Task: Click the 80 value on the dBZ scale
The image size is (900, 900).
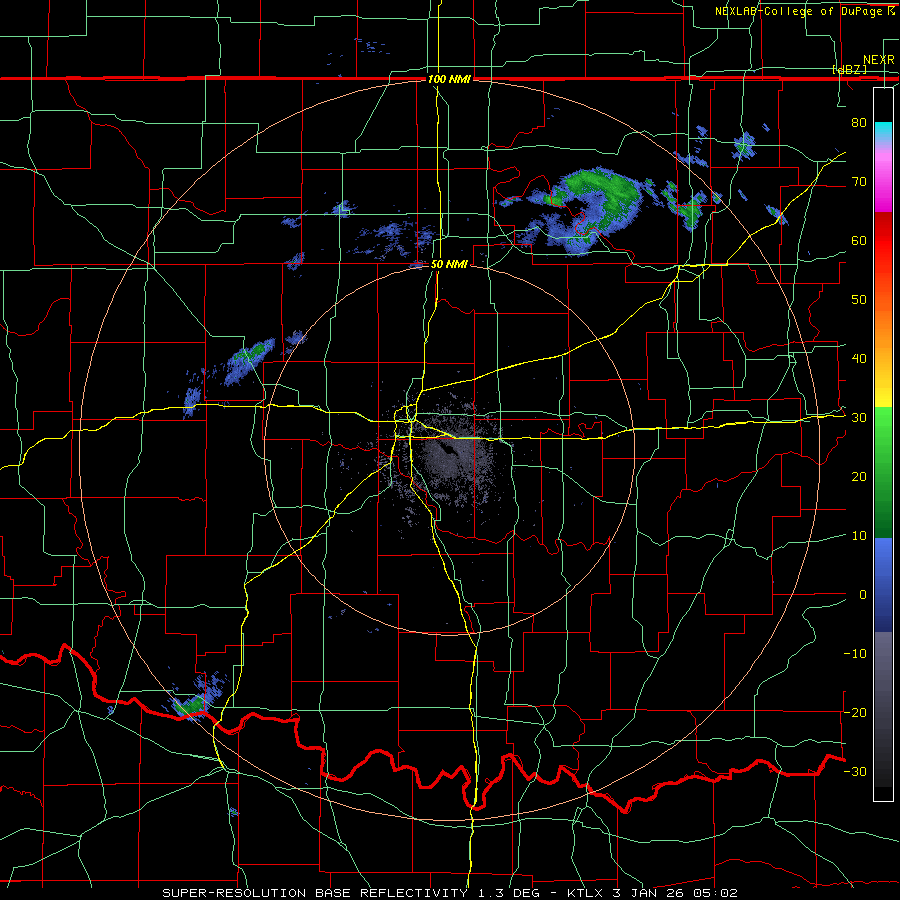Action: click(x=859, y=123)
